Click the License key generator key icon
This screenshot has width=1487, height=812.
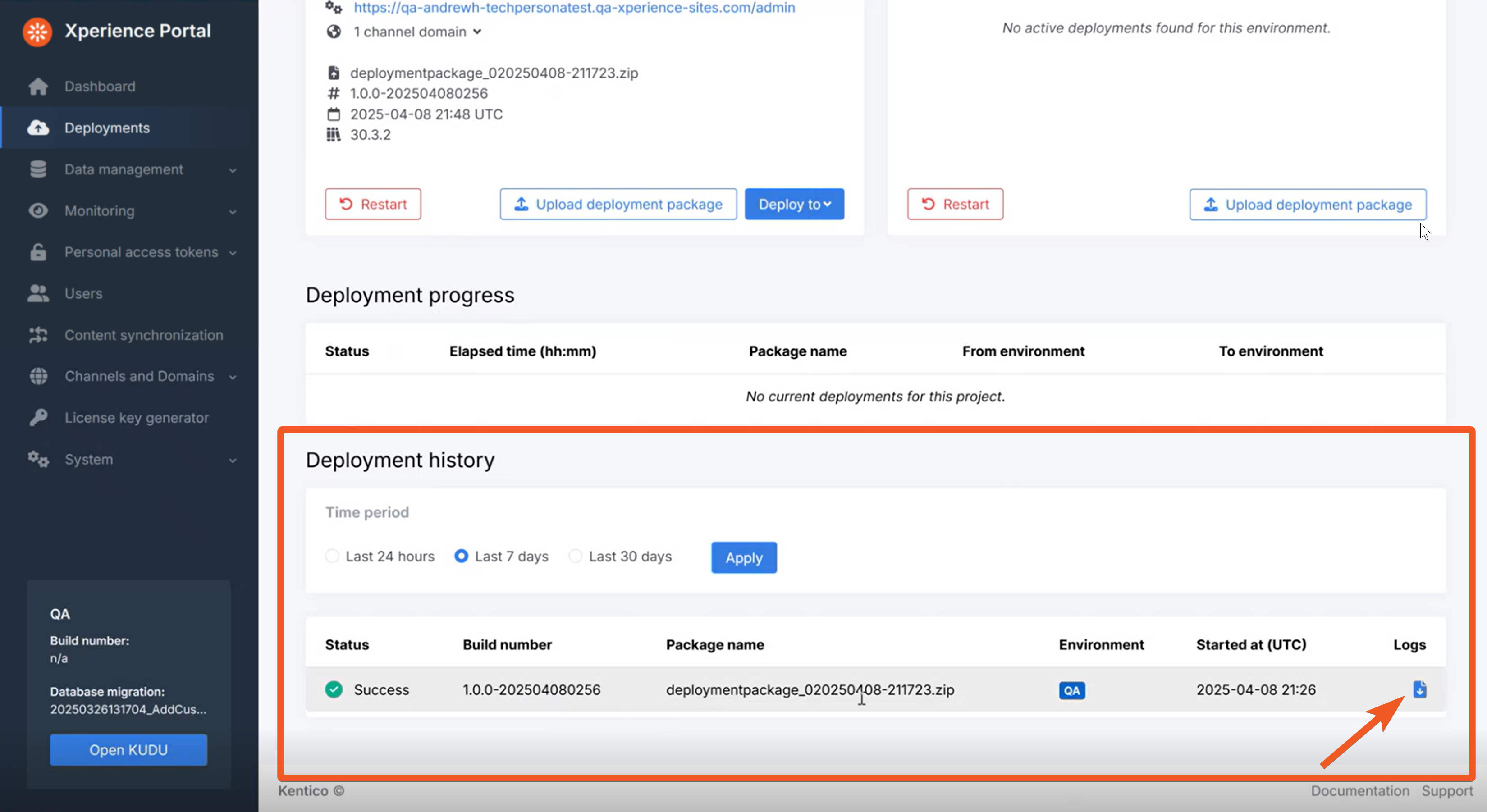point(38,417)
